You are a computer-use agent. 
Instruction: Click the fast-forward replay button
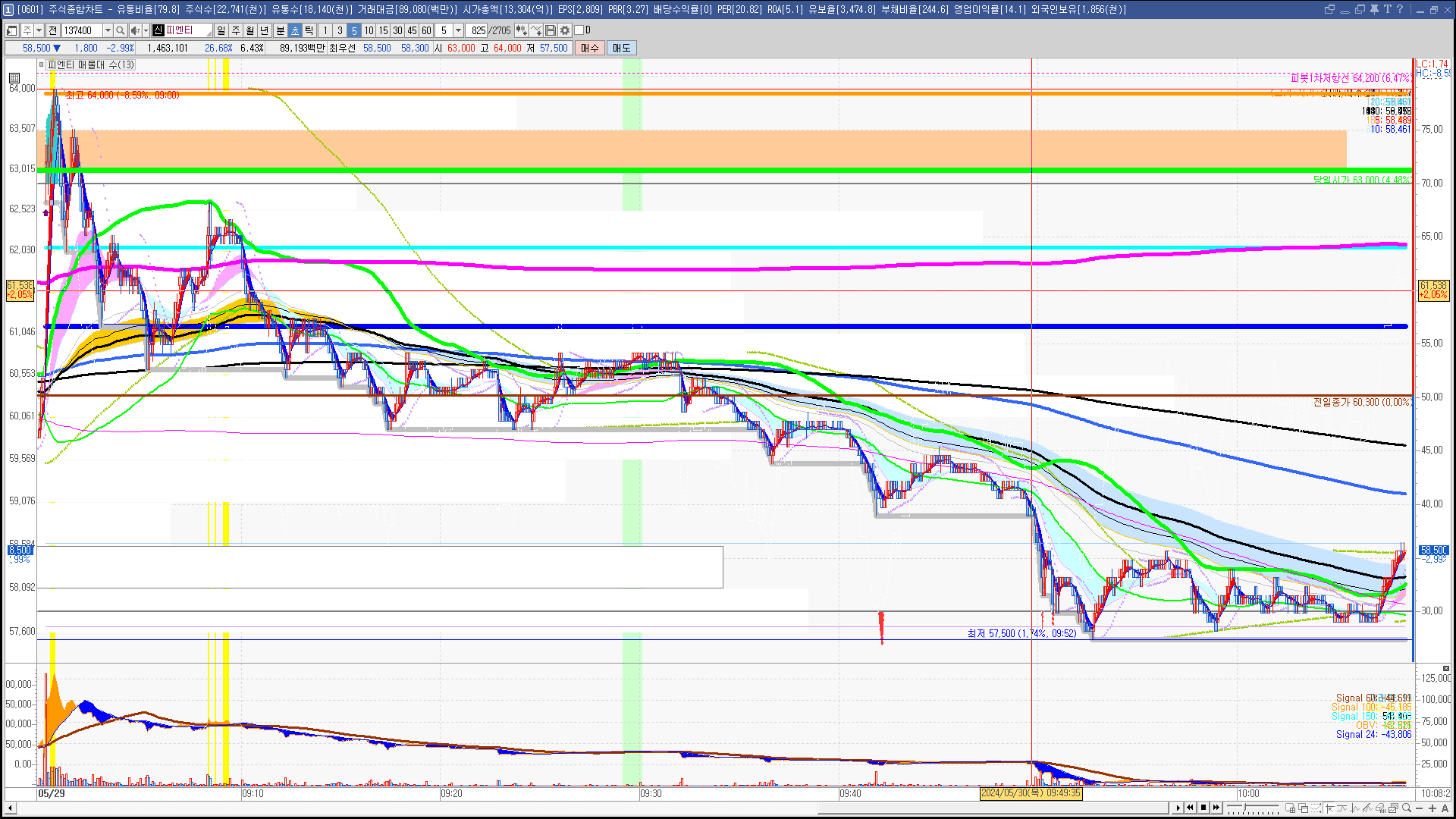(1216, 808)
